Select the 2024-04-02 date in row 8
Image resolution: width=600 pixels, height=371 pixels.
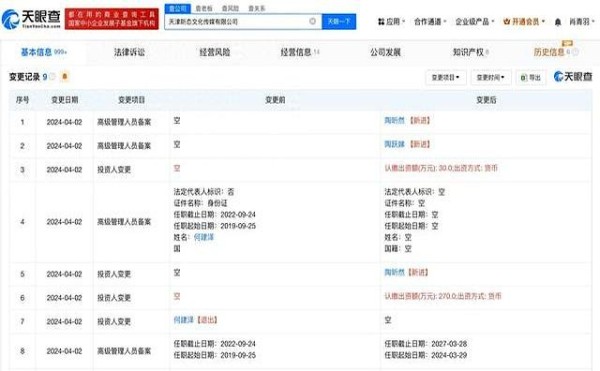click(x=64, y=351)
